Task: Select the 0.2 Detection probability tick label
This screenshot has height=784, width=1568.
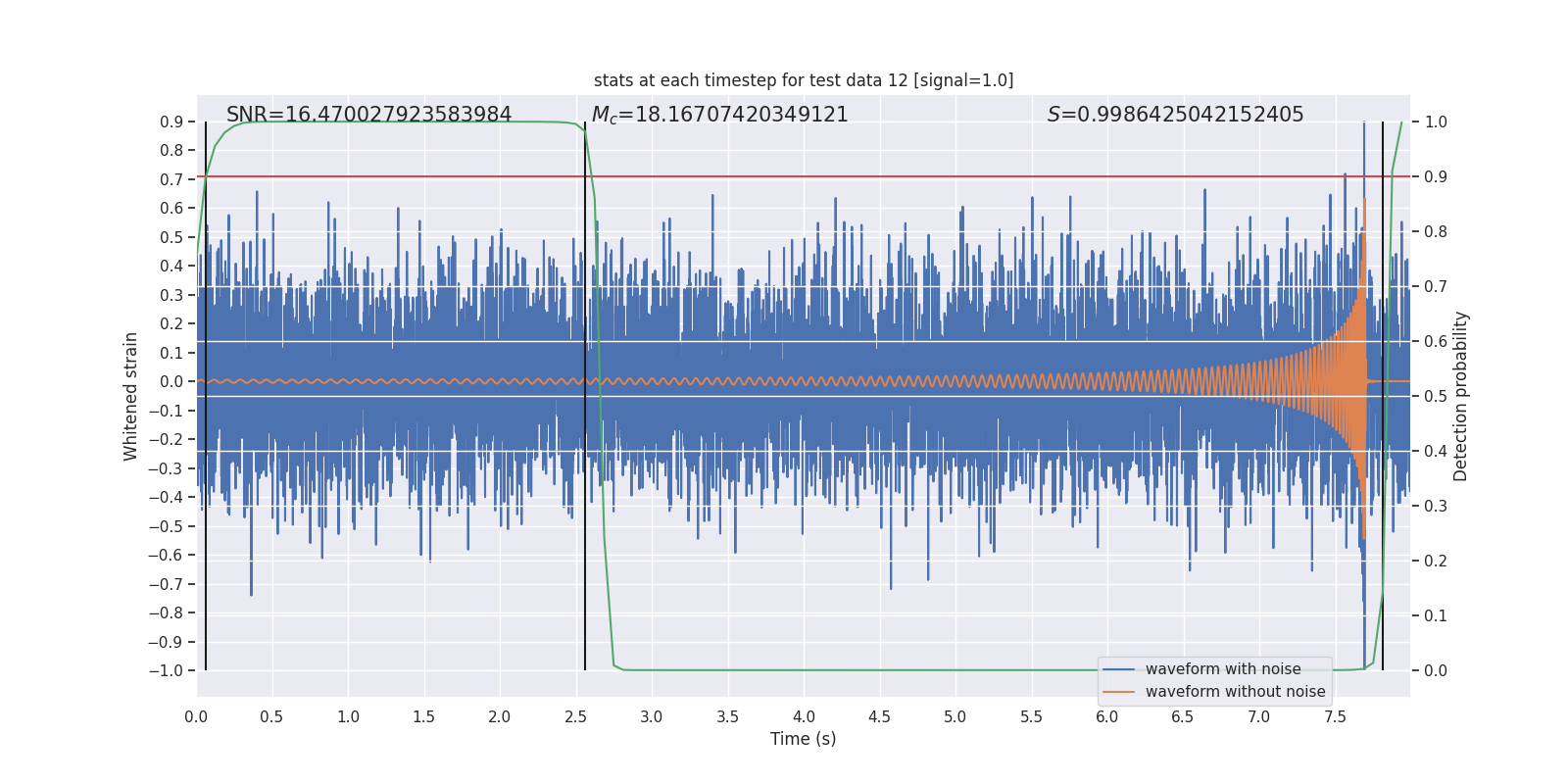Action: point(1436,561)
